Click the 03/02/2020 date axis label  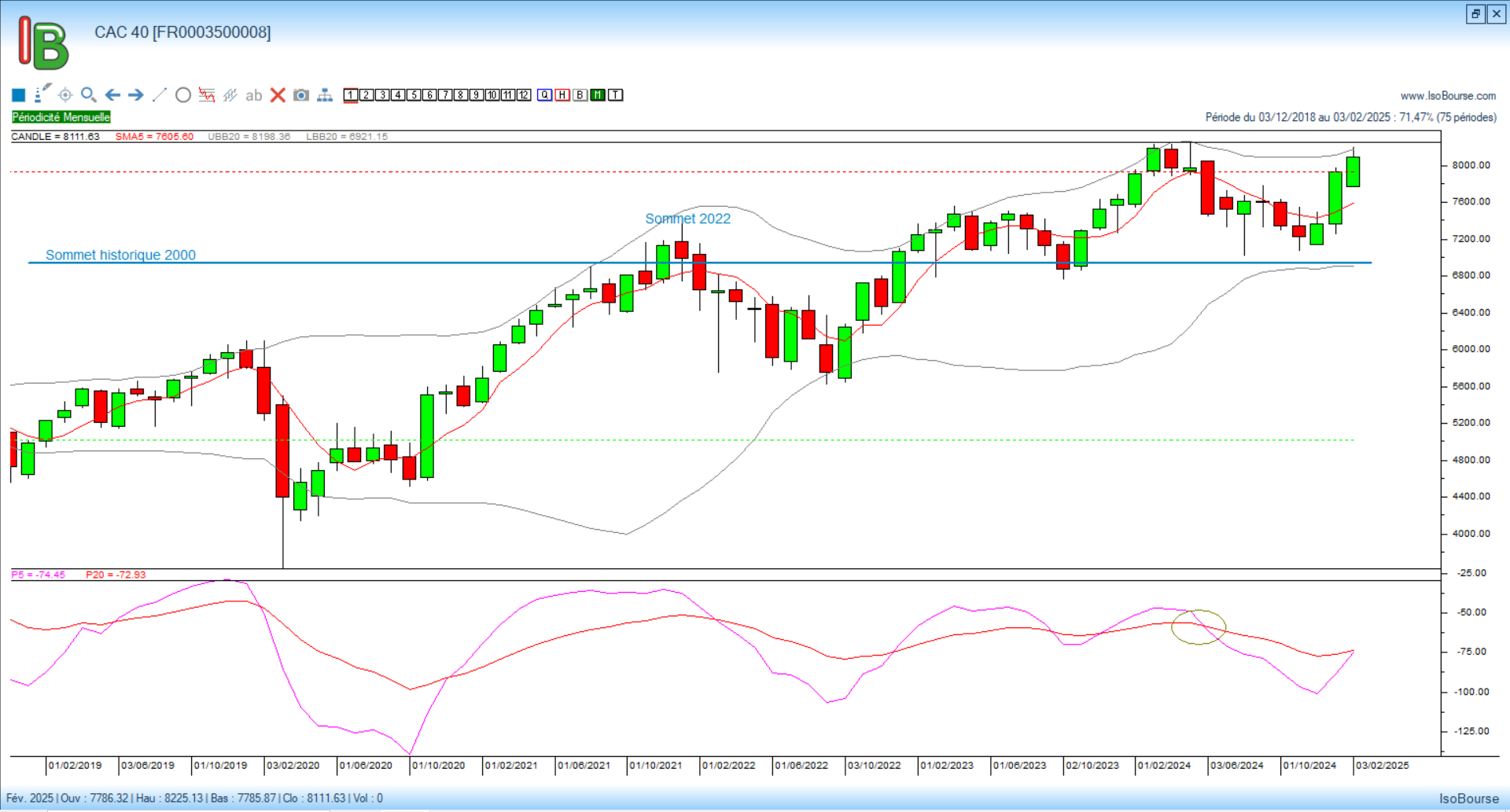point(293,765)
